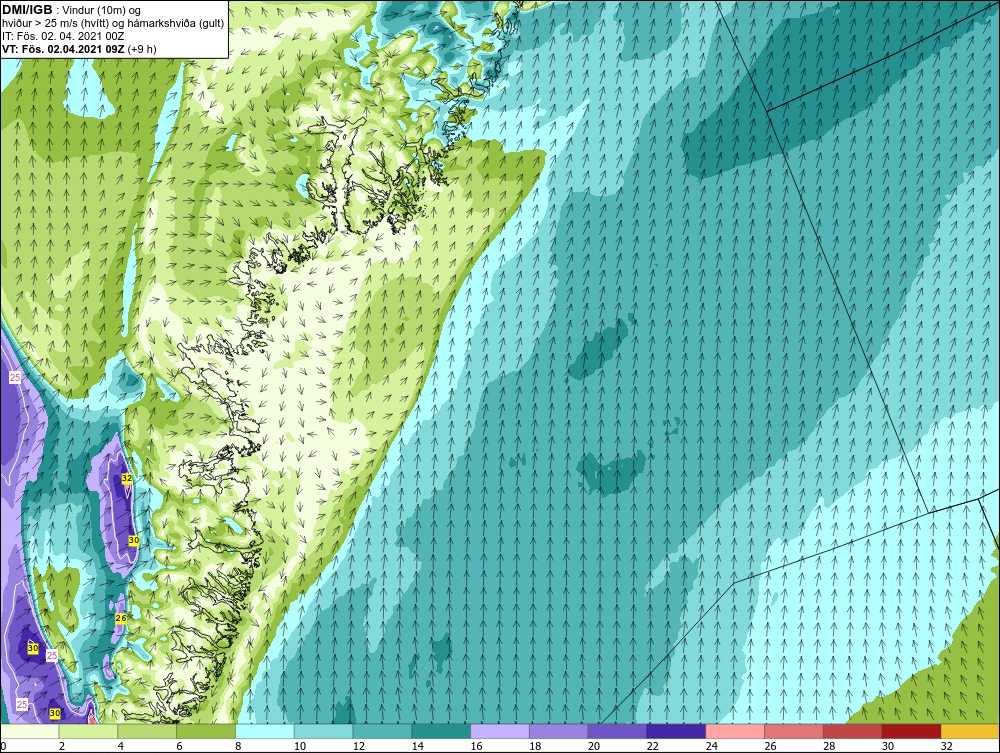Viewport: 1000px width, 753px height.
Task: Pick the 4–6 m/s green legend swatch
Action: point(147,732)
